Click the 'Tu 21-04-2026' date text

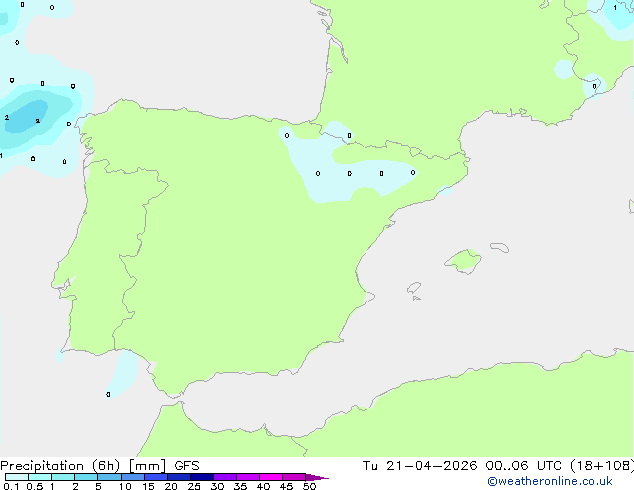(x=420, y=466)
